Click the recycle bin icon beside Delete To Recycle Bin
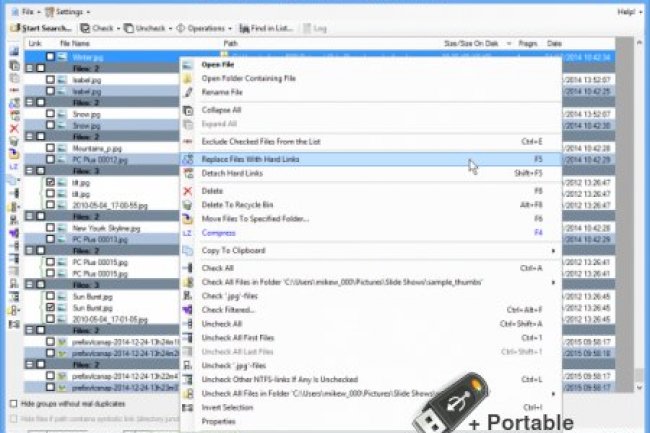 point(188,204)
